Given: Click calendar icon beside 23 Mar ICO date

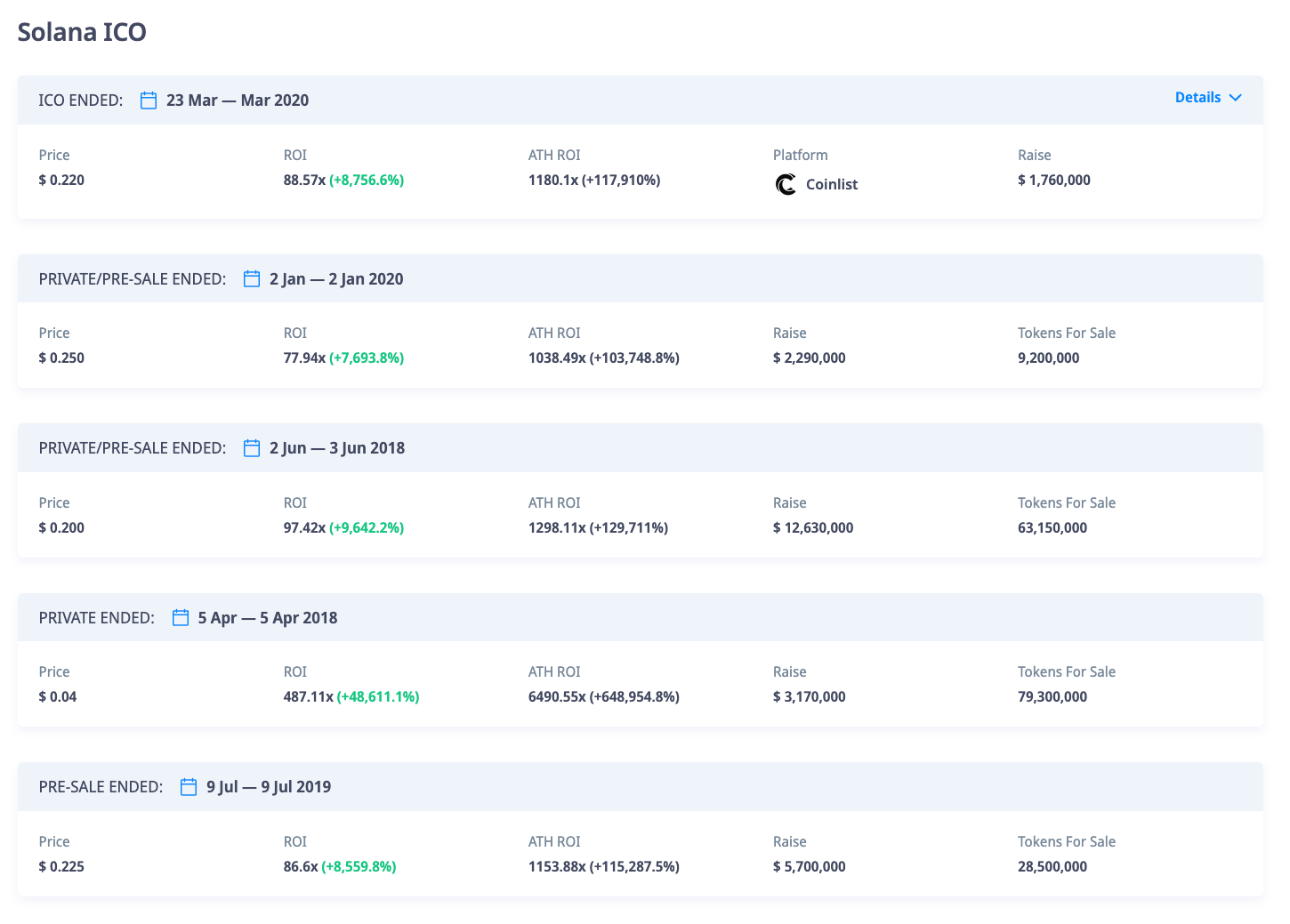Looking at the screenshot, I should [x=149, y=100].
